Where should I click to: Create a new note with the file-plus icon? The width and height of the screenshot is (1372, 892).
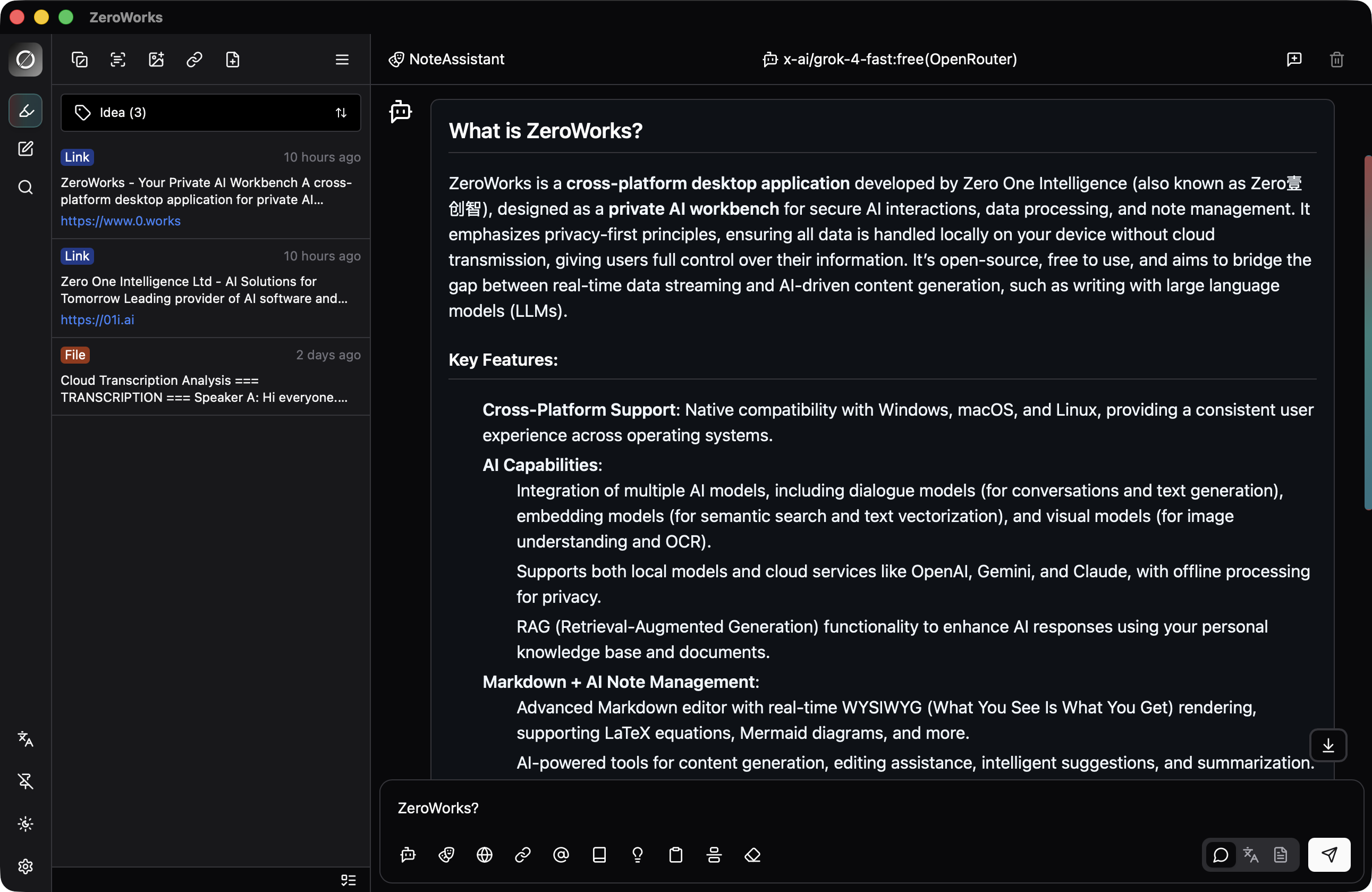(x=232, y=60)
